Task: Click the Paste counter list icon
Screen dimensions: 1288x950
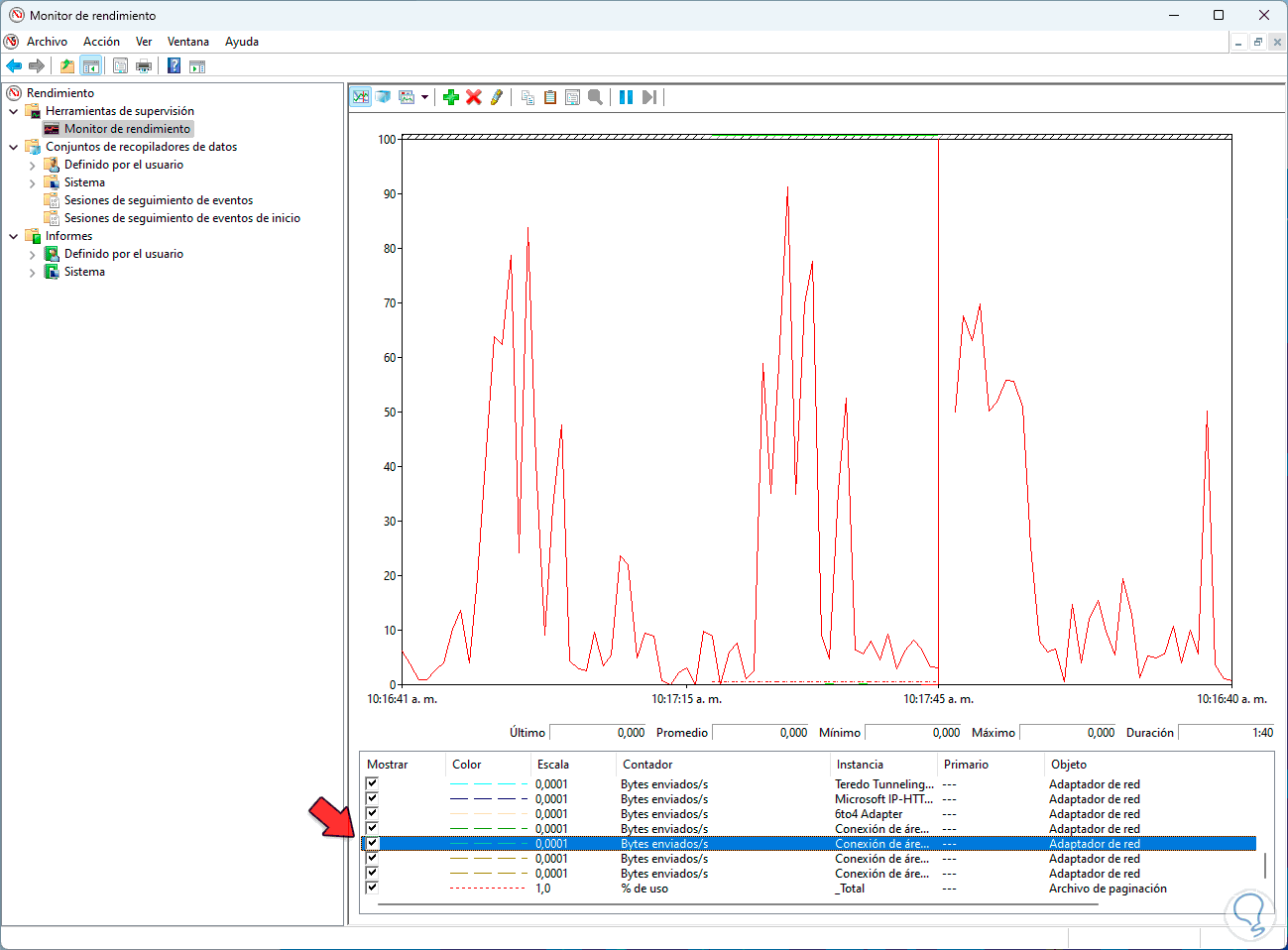Action: [x=550, y=97]
